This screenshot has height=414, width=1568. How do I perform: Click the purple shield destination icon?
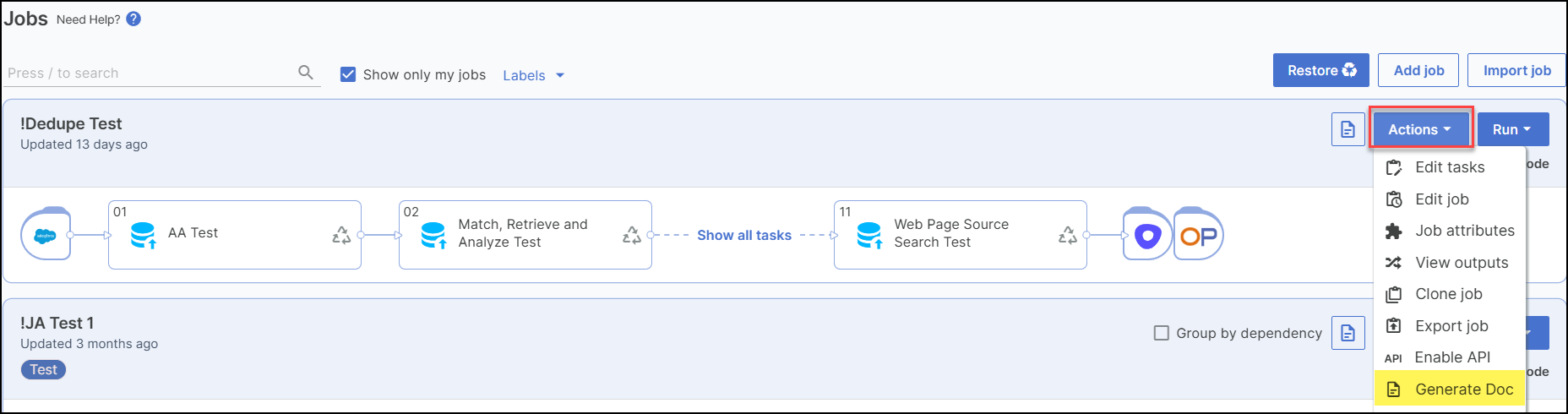tap(1147, 235)
